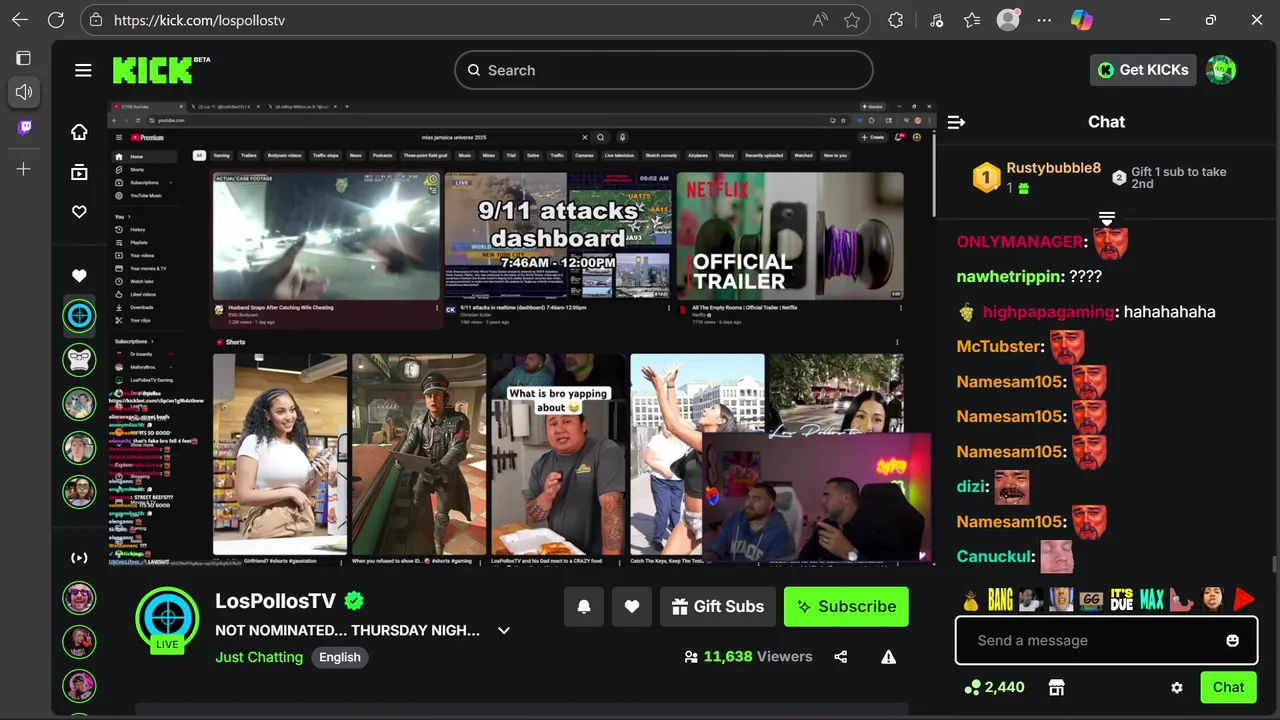Add new tab with plus icon
Image resolution: width=1280 pixels, height=720 pixels.
tap(24, 170)
